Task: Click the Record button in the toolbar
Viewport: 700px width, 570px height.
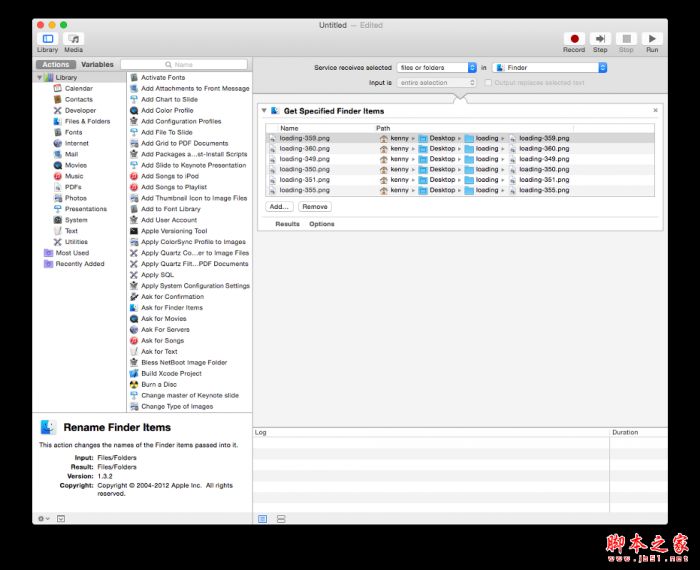Action: tap(574, 40)
